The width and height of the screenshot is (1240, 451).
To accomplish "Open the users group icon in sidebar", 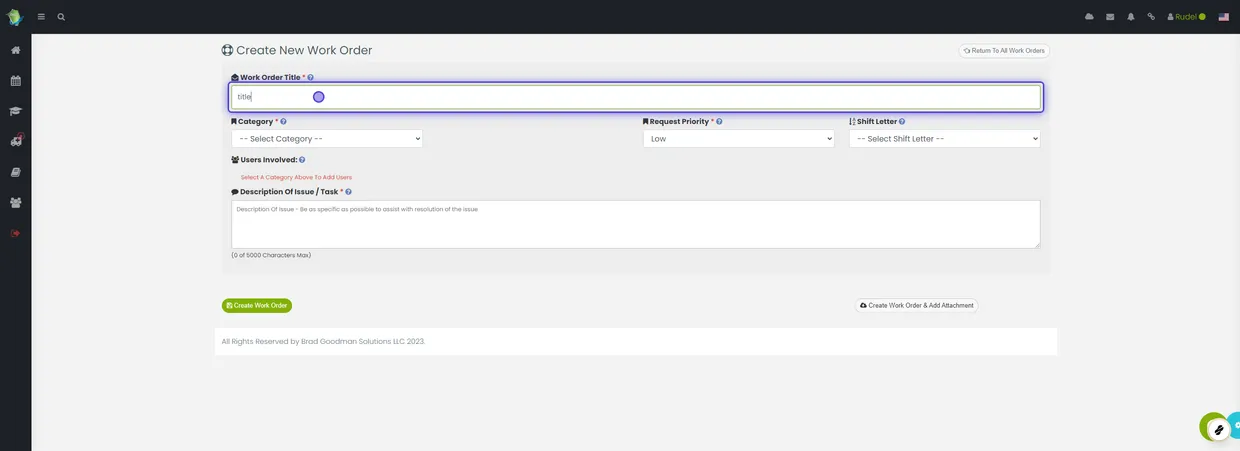I will coord(15,202).
